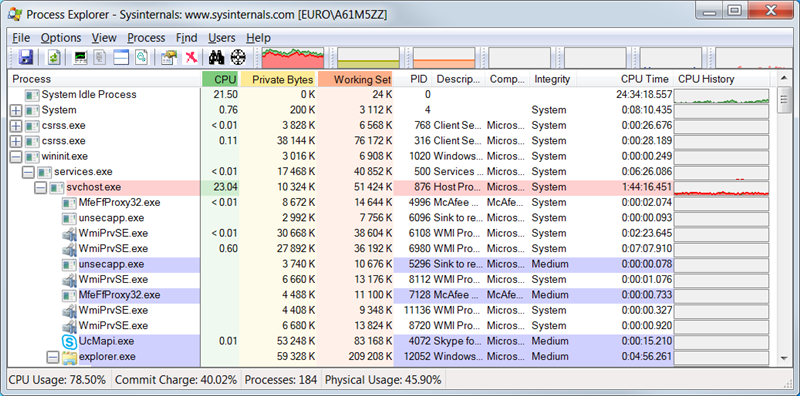Collapse the wininit.exe tree node

coord(16,157)
